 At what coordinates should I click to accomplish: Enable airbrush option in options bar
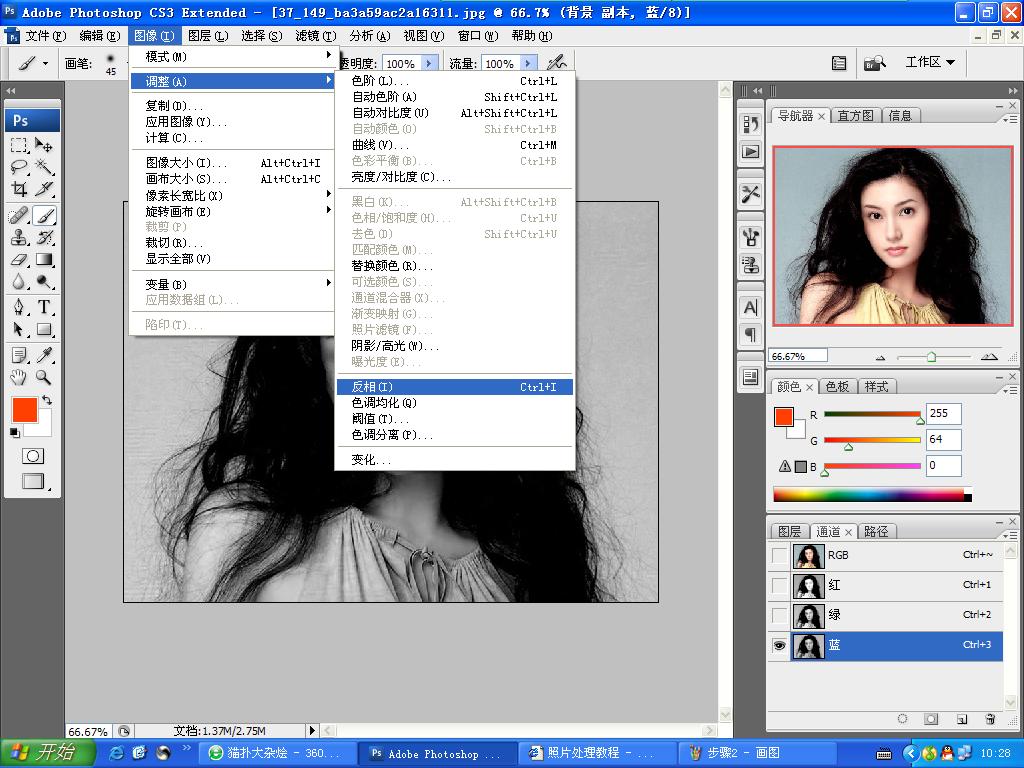(x=556, y=63)
